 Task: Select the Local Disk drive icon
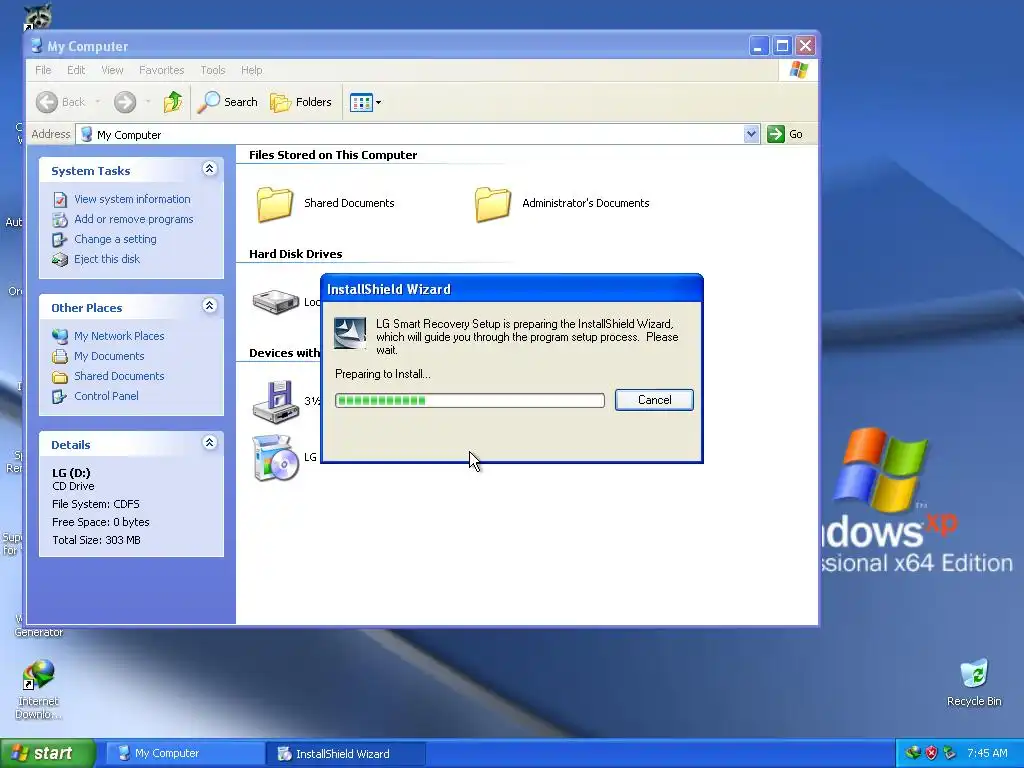276,302
